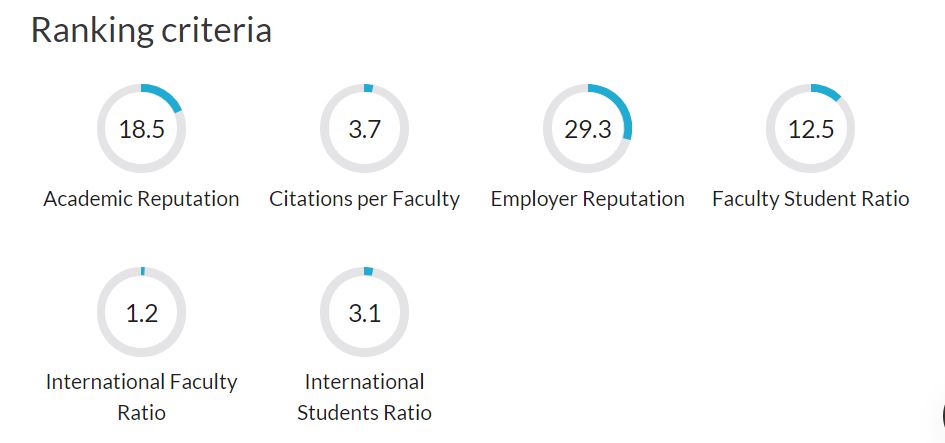
Task: Click the Faculty Student Ratio circular gauge
Action: (811, 128)
